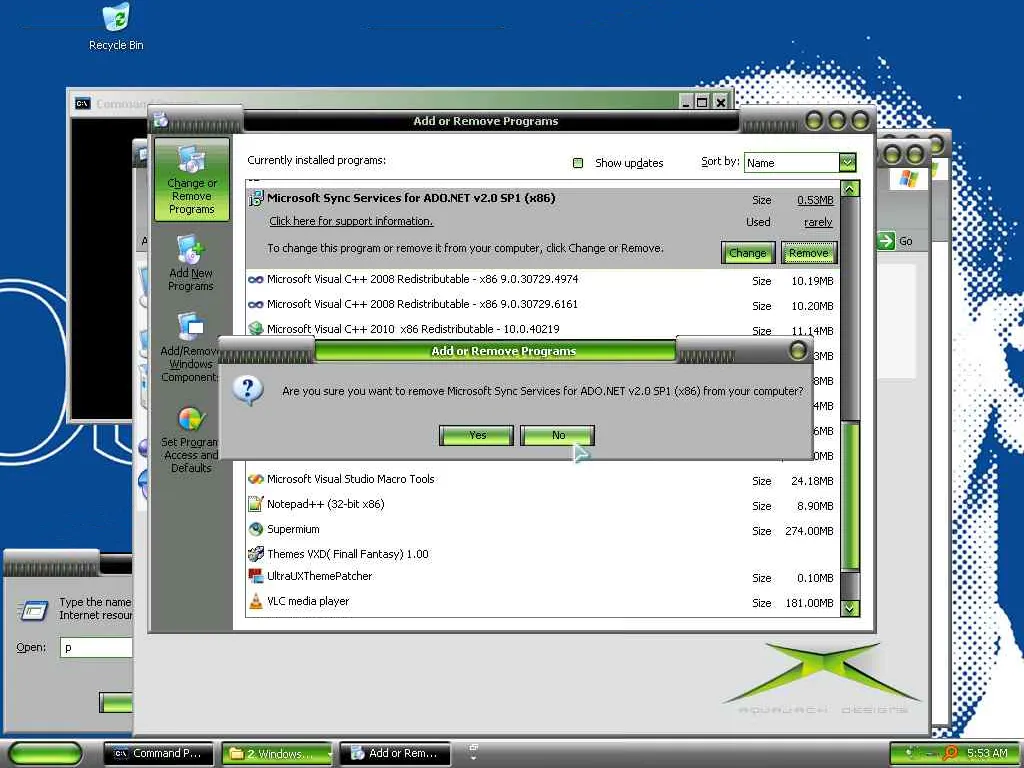Click the Open input field in Run dialog
Viewport: 1024px width, 768px height.
[x=97, y=647]
